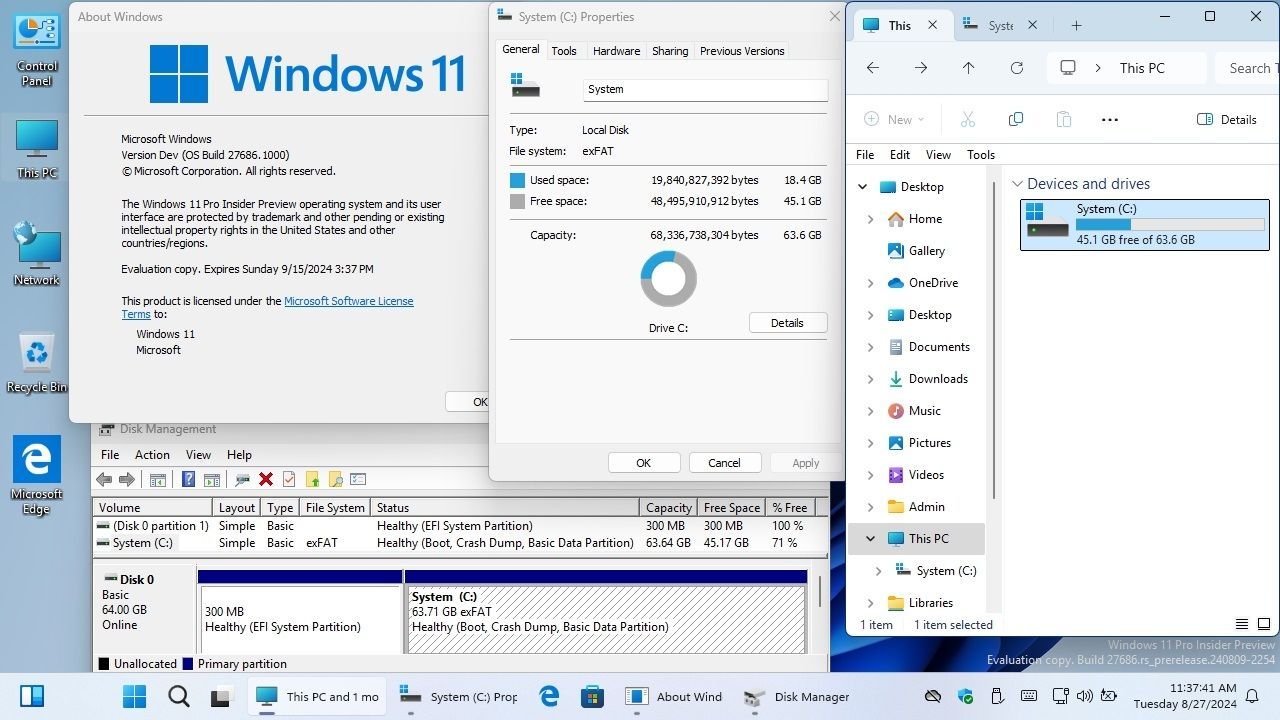The height and width of the screenshot is (720, 1280).
Task: Open the File menu in Disk Management
Action: 110,455
